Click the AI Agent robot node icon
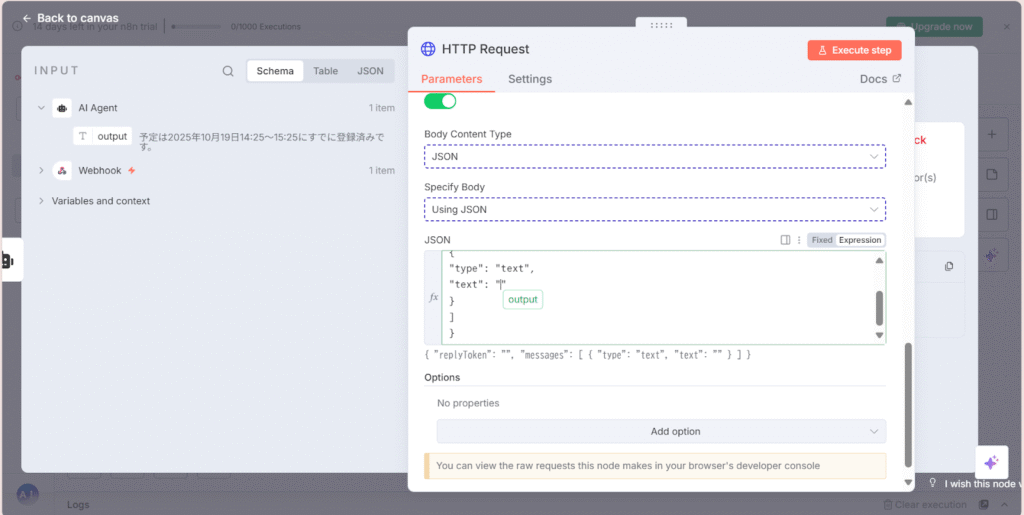1024x515 pixels. point(62,108)
